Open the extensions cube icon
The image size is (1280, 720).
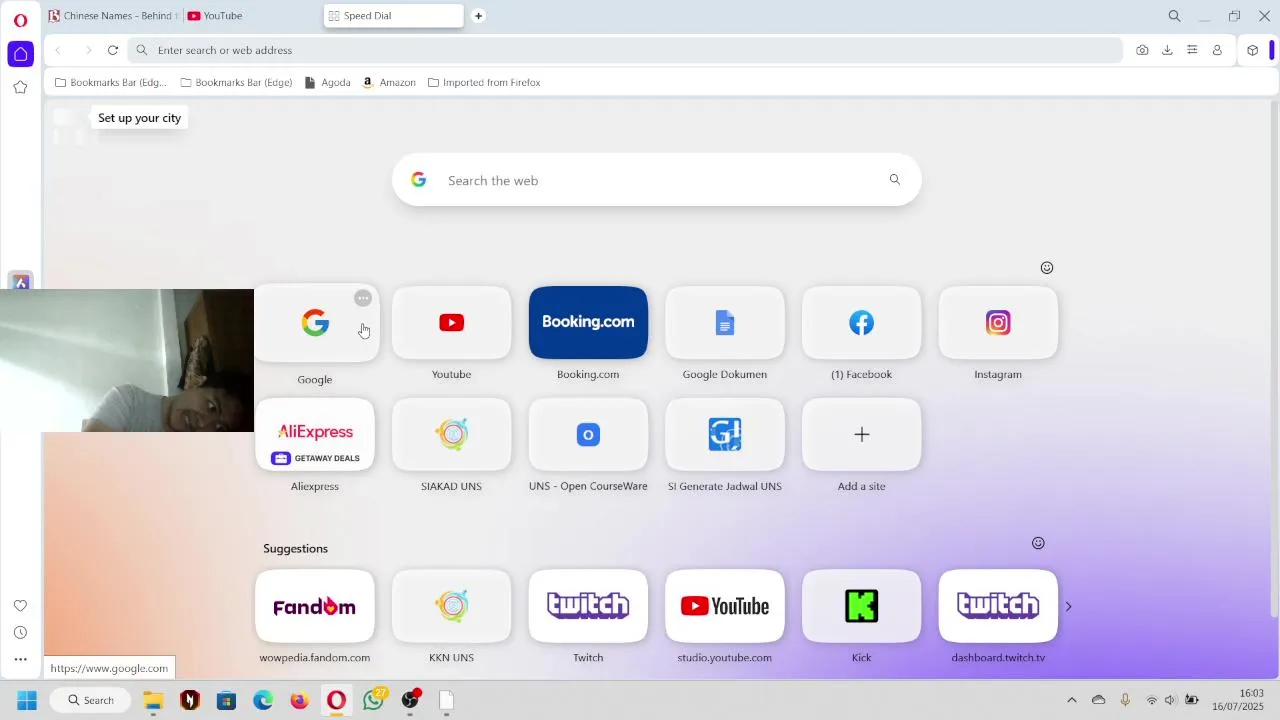click(1252, 50)
